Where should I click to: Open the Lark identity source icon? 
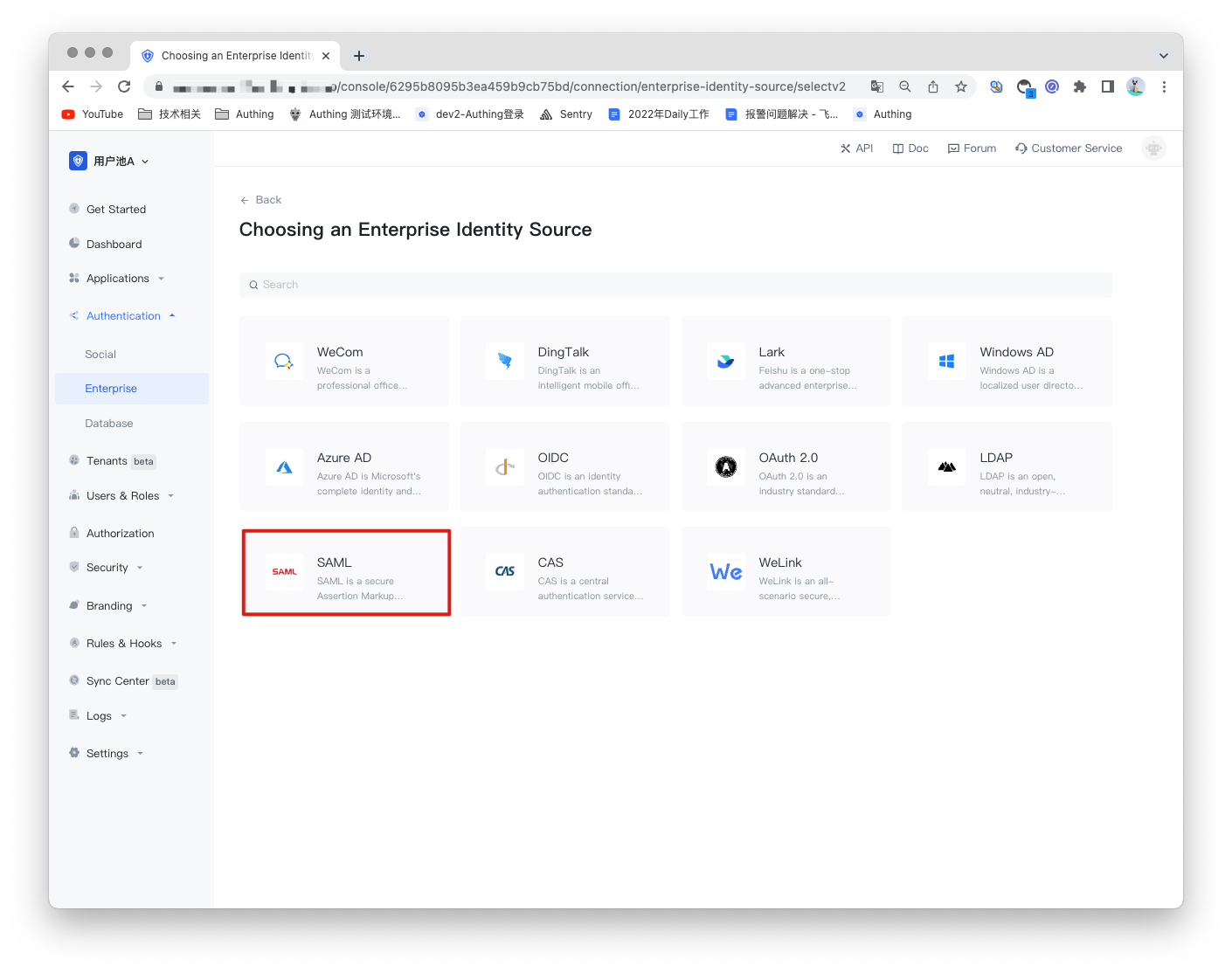(726, 361)
